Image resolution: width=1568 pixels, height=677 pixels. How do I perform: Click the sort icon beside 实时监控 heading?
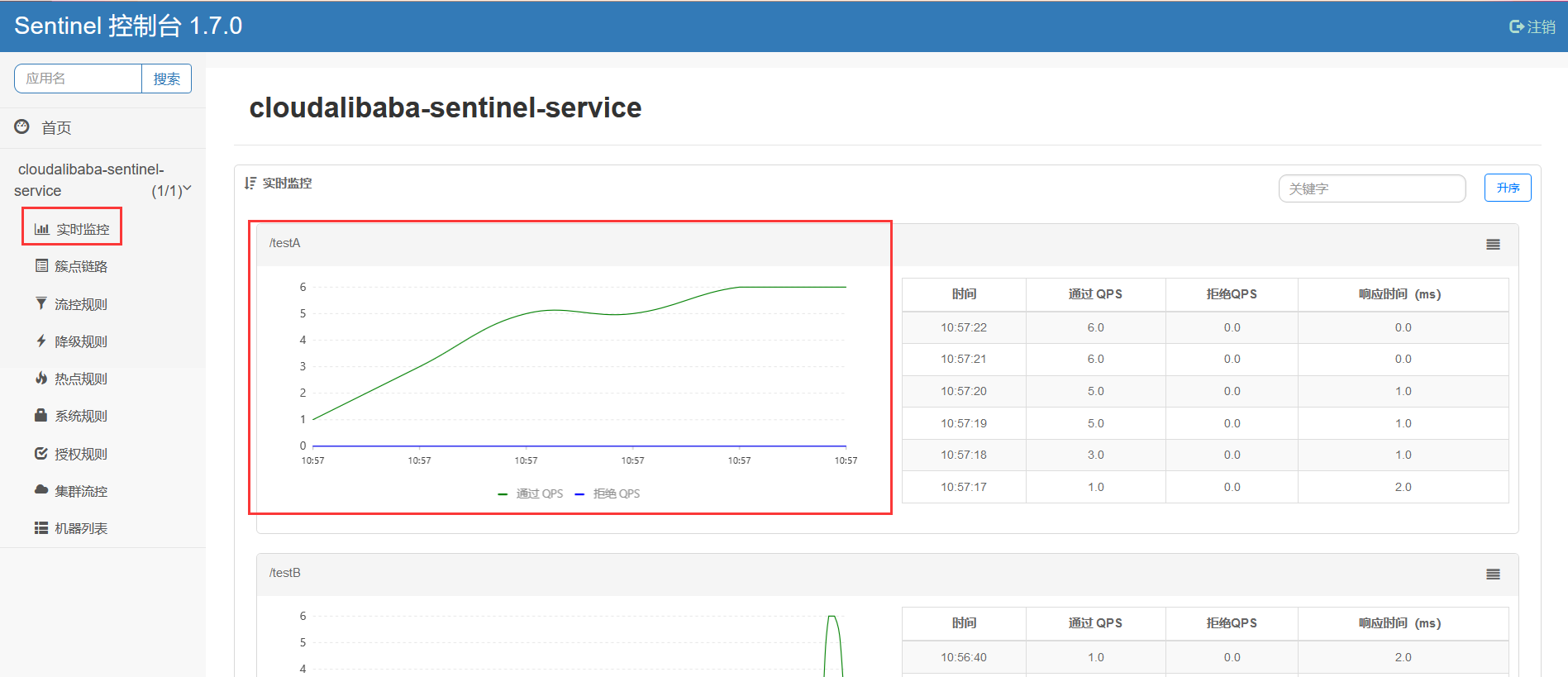(250, 183)
